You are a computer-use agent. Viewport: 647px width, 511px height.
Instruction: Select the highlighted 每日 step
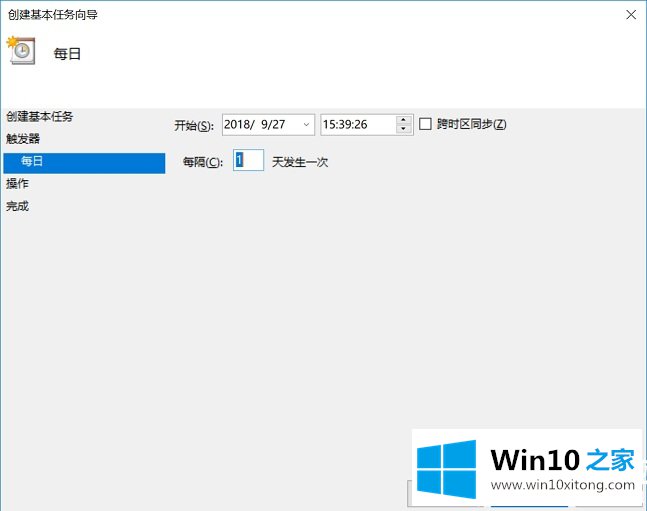[x=84, y=162]
